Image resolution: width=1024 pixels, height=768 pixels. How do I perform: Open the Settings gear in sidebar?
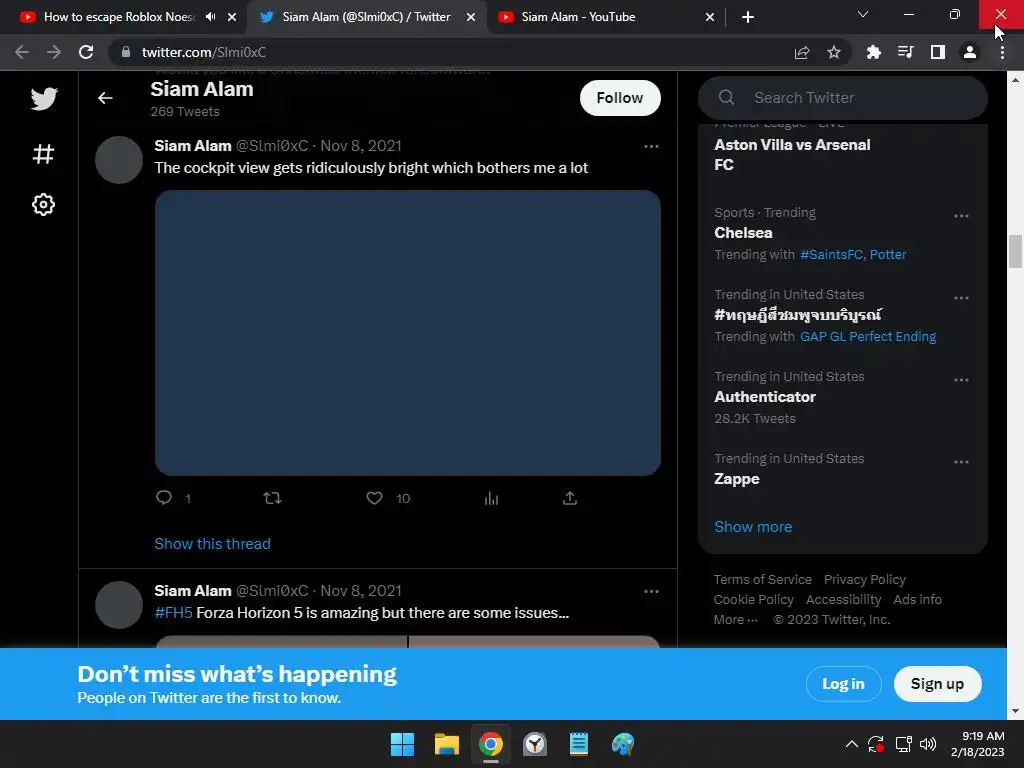tap(43, 204)
